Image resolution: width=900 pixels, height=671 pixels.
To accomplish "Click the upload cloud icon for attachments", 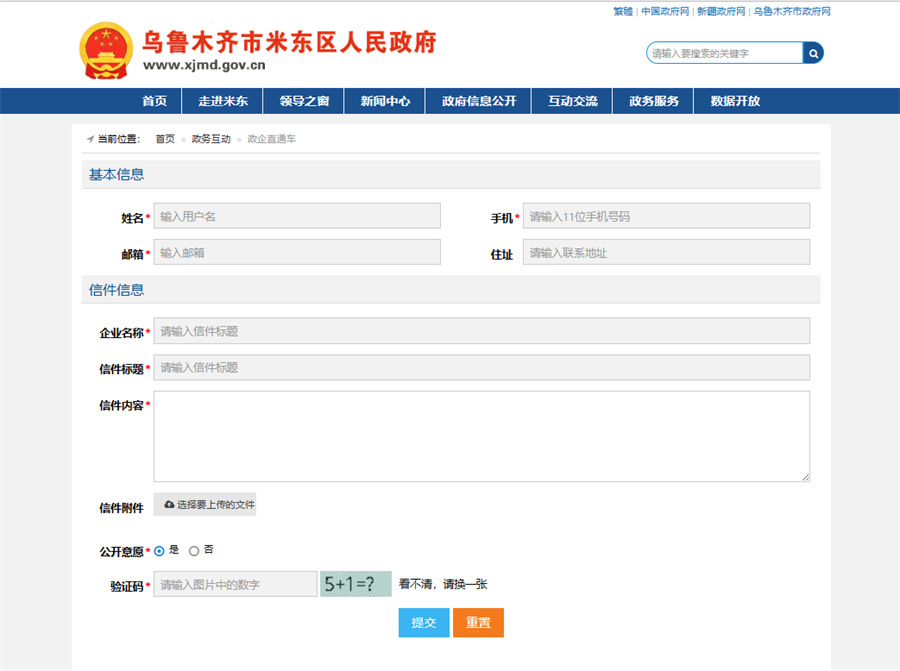I will point(169,505).
